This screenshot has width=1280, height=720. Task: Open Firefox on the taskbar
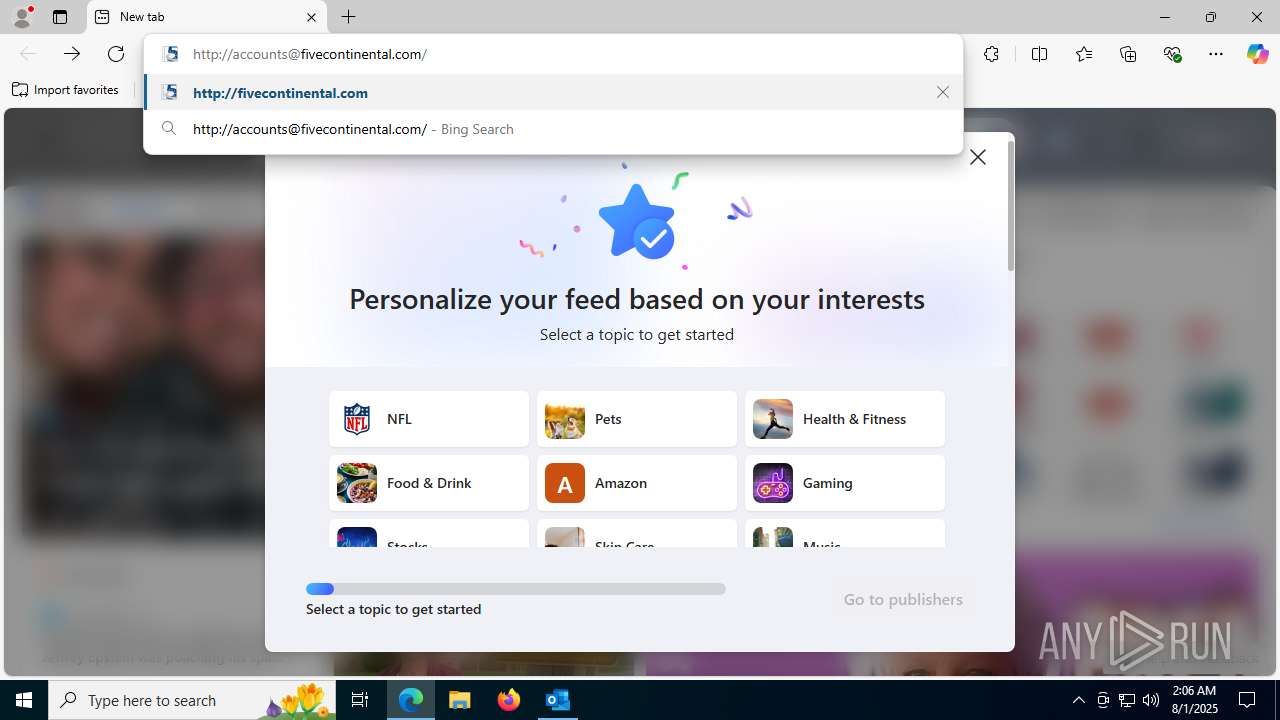509,700
